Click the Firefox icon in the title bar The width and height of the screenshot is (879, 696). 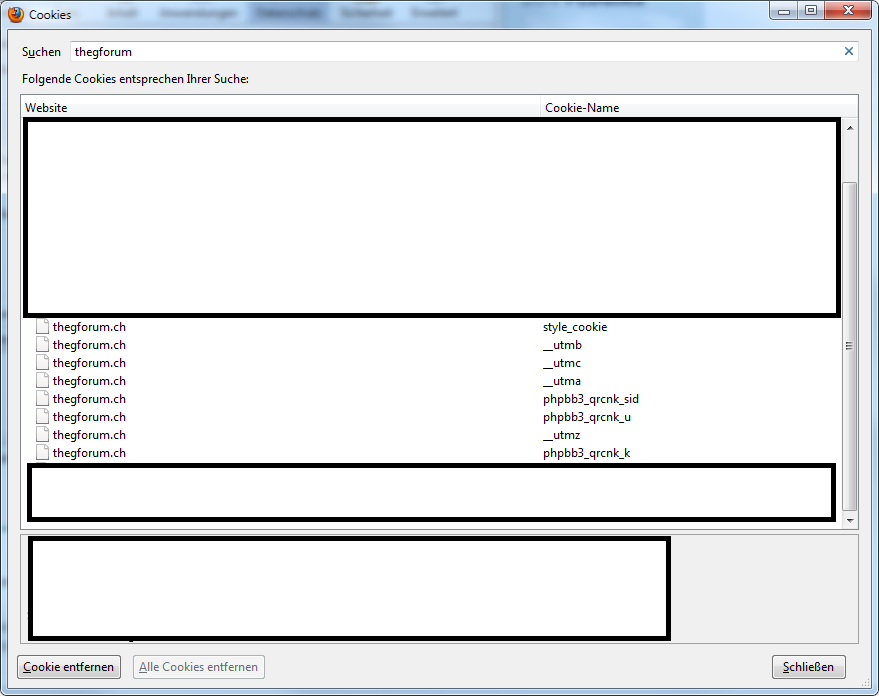(16, 14)
